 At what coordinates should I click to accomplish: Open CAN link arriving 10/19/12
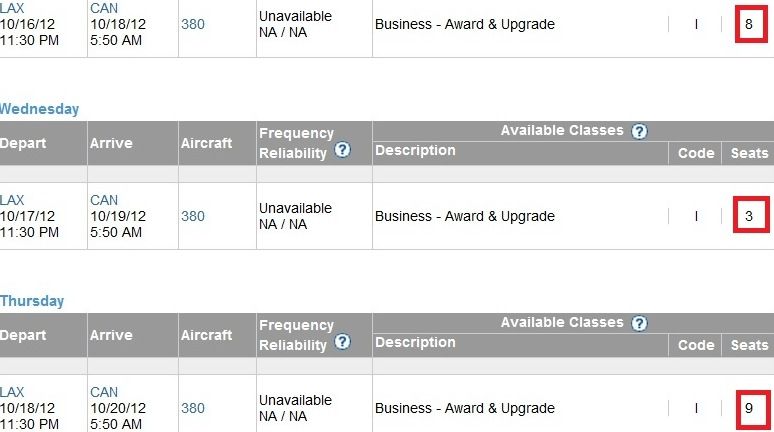104,200
